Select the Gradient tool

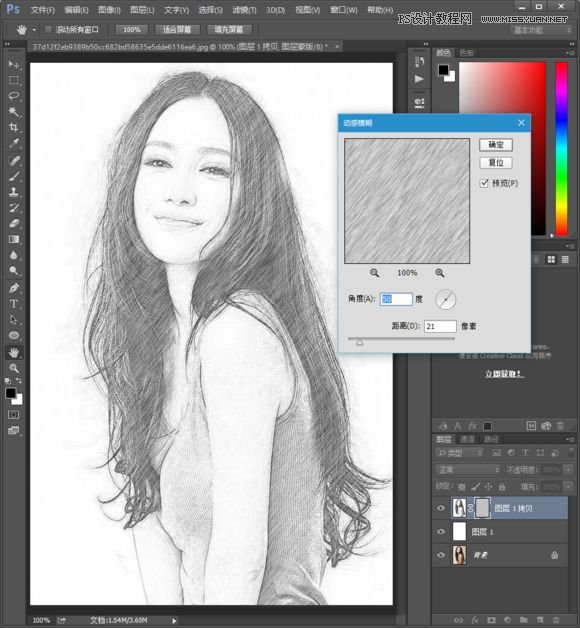coord(14,239)
